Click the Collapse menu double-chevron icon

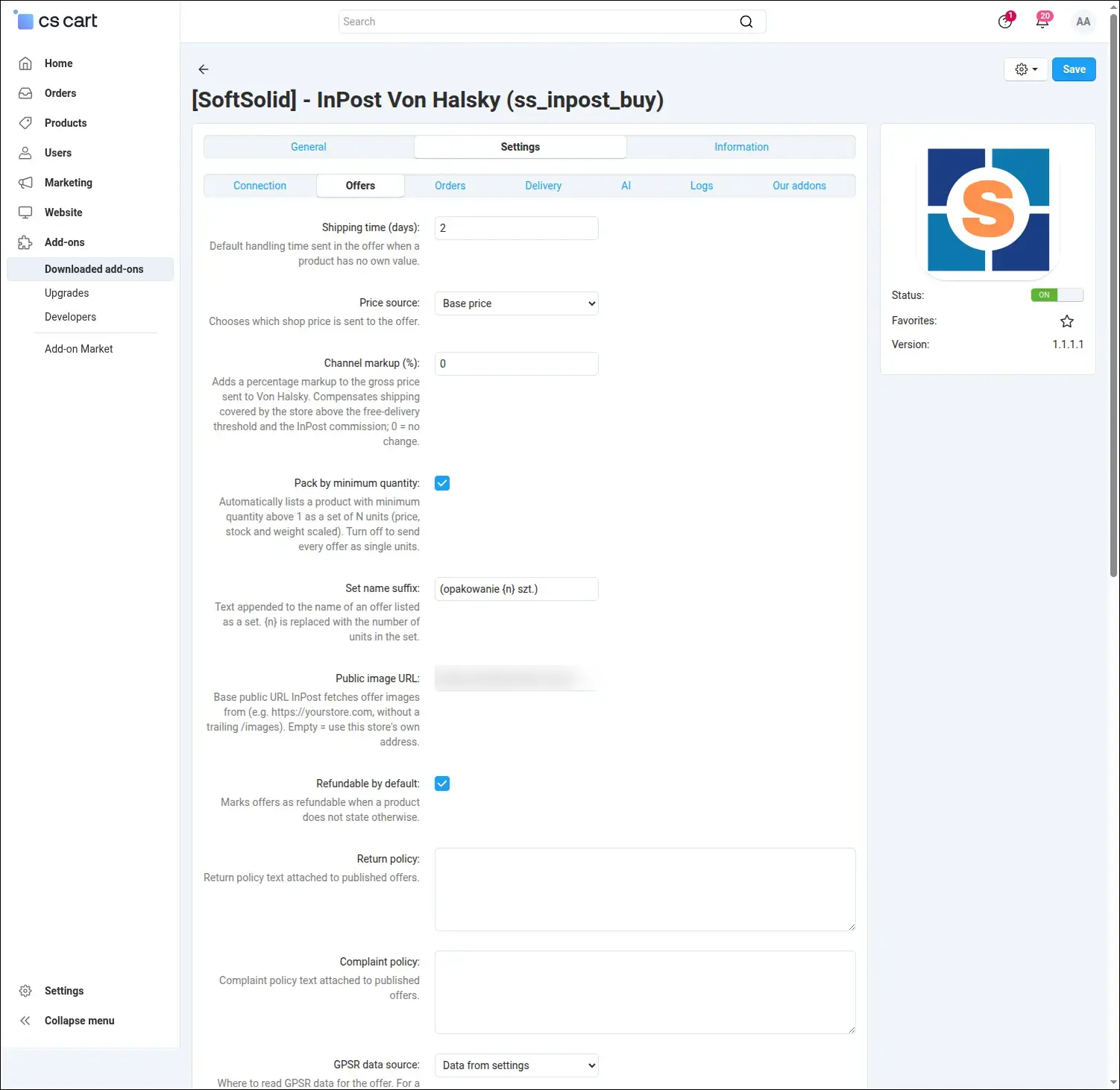[x=25, y=1021]
